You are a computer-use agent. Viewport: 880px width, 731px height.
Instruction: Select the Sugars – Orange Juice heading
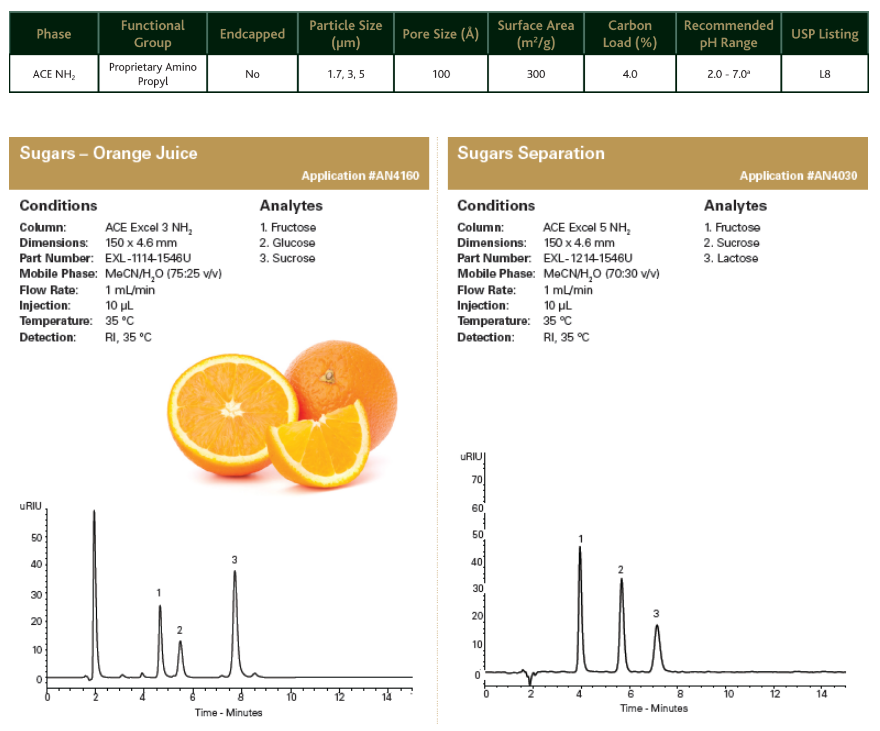tap(109, 153)
